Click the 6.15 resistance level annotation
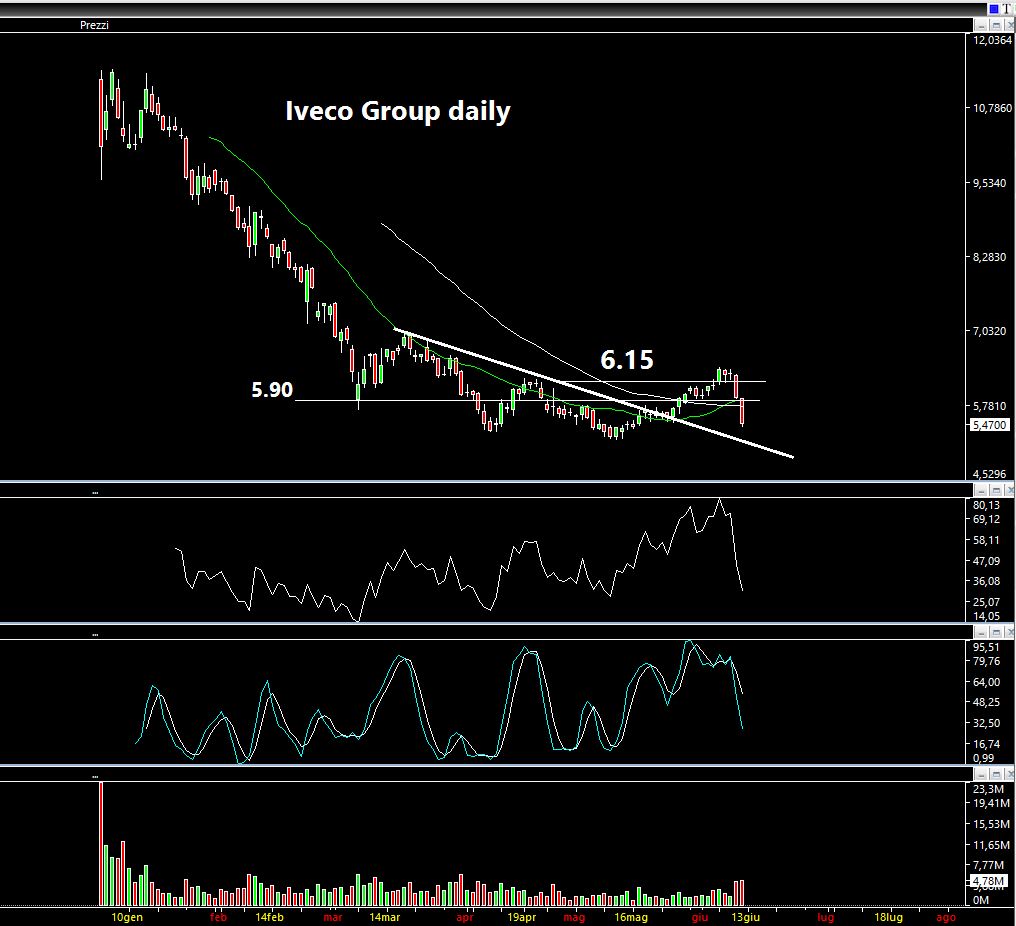The image size is (1016, 926). coord(627,360)
